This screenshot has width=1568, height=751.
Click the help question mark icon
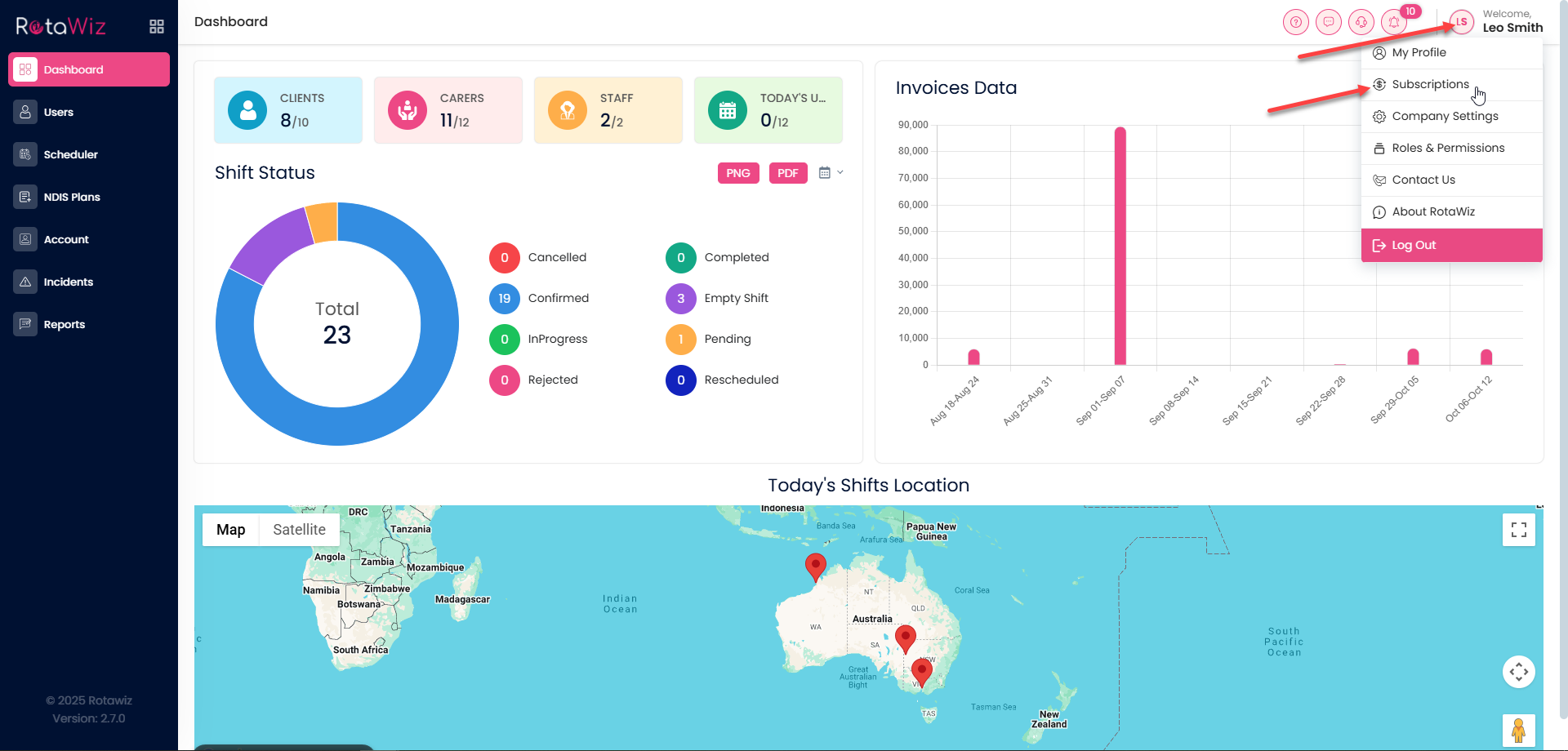(x=1295, y=22)
